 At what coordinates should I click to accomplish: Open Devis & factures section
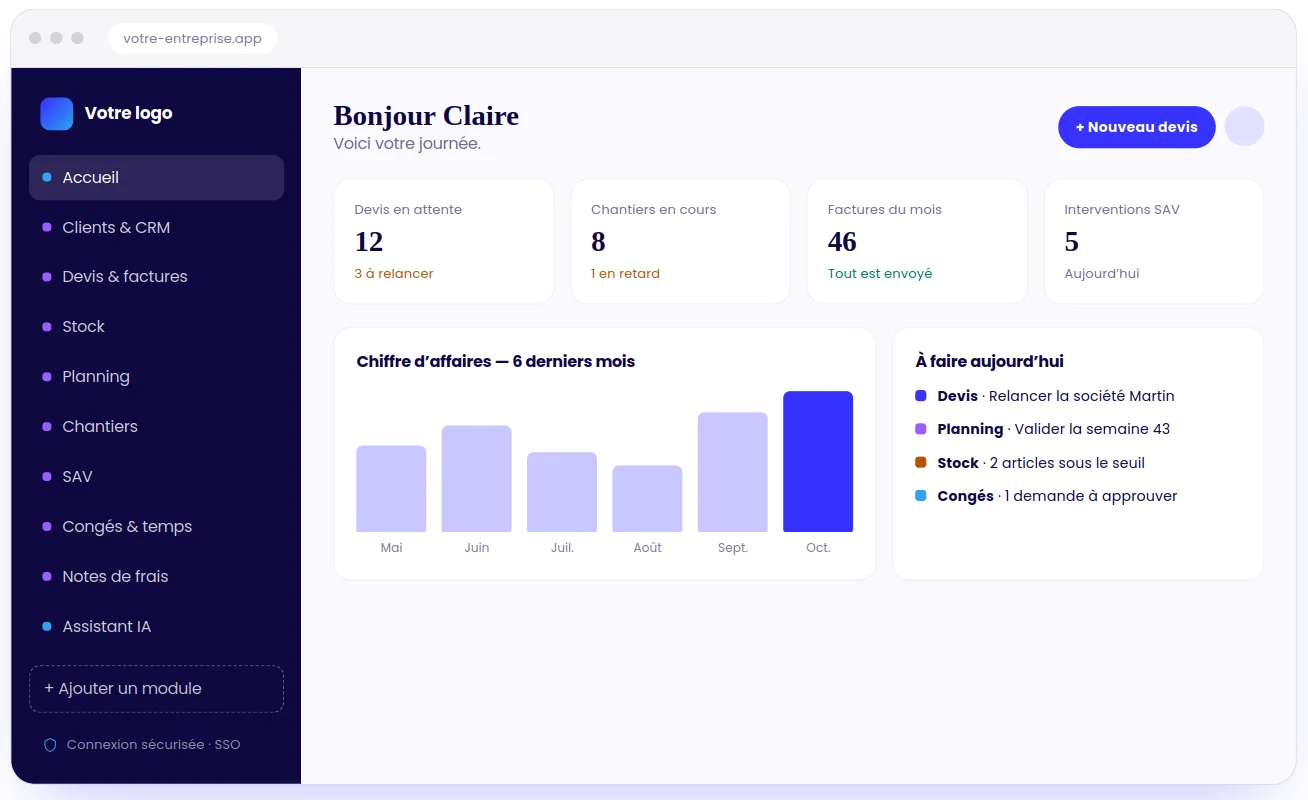[156, 277]
